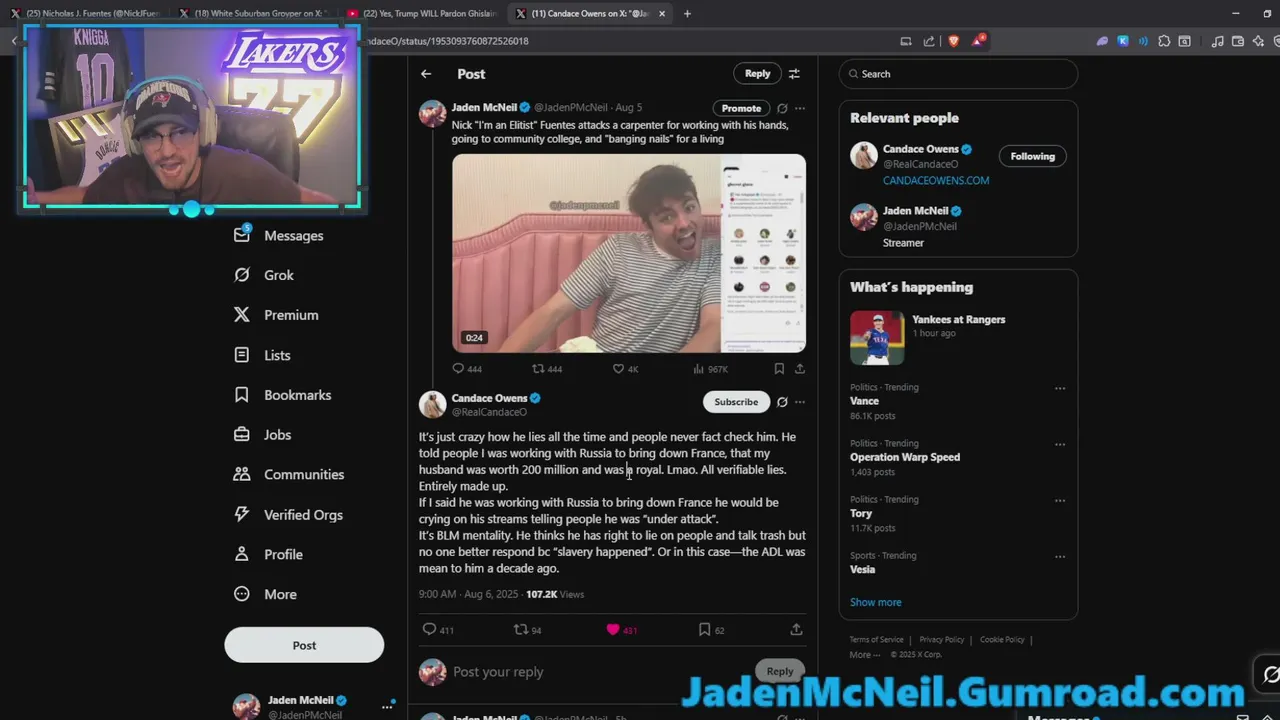Bookmark Candace Owens' post showing 62
Screen dimensions: 1280x720
711,630
